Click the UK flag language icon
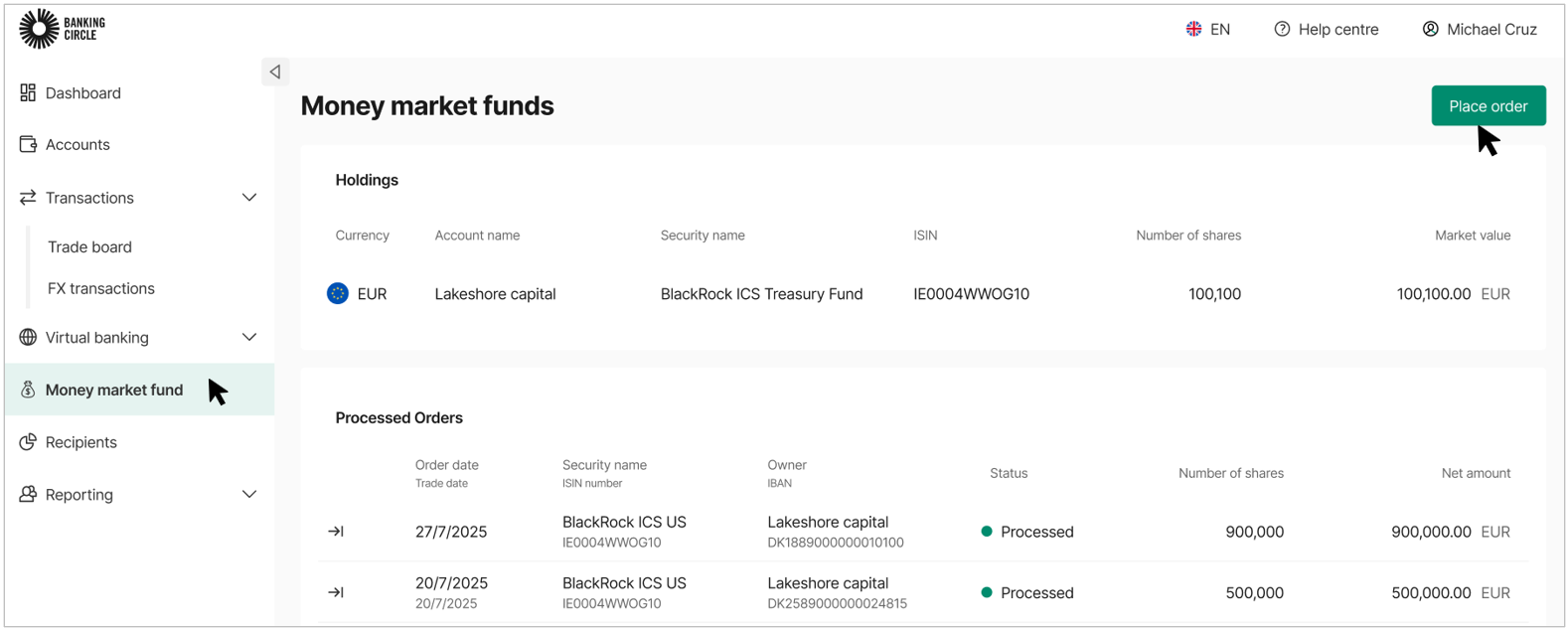The height and width of the screenshot is (631, 1568). 1193,29
